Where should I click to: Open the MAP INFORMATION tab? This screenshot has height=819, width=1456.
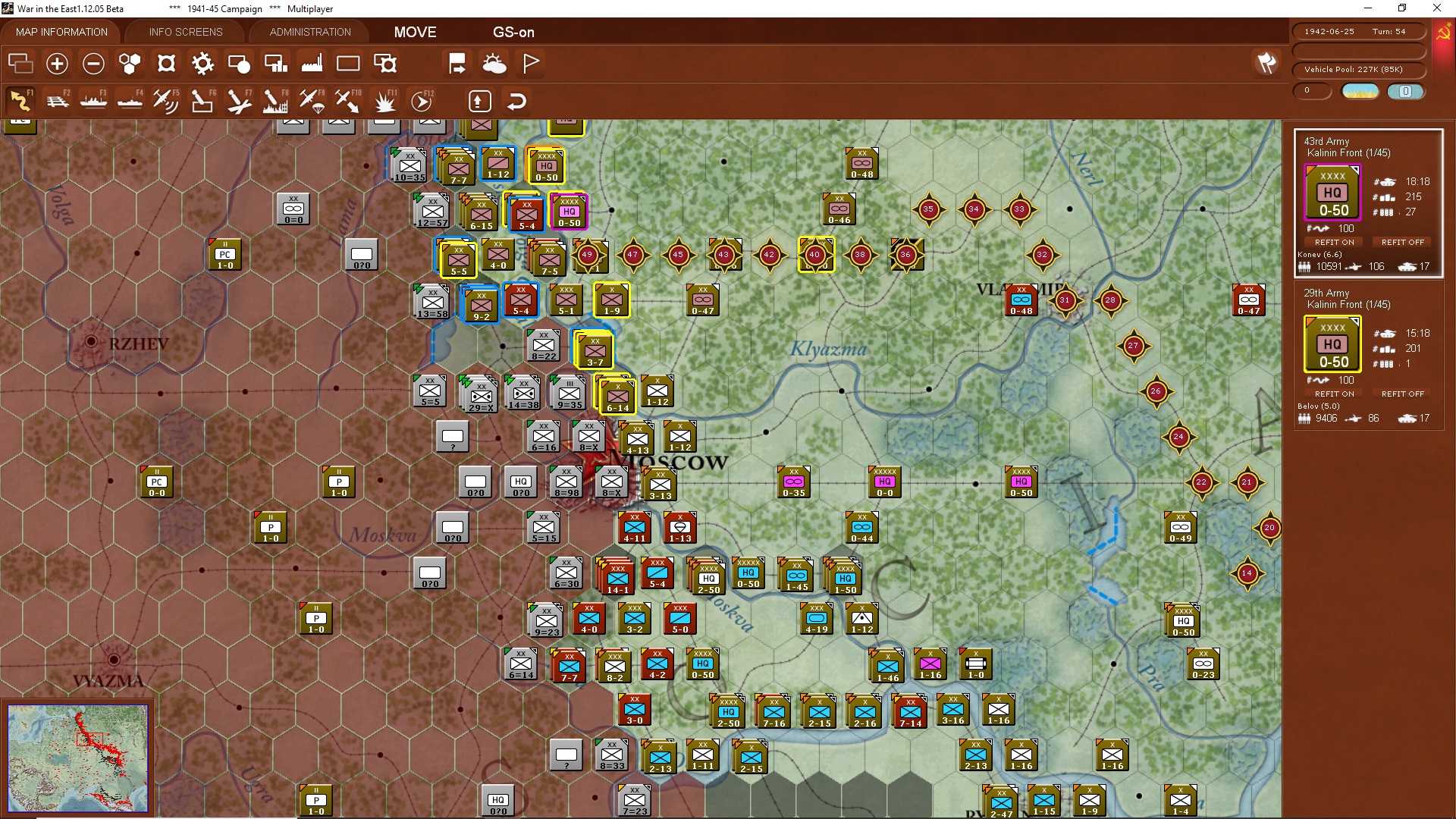(x=61, y=32)
